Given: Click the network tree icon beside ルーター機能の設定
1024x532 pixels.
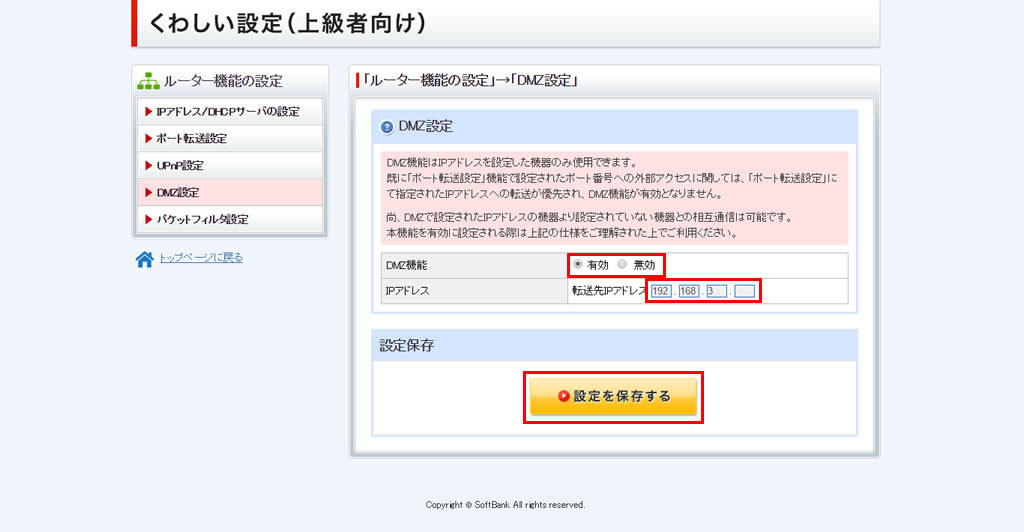Looking at the screenshot, I should [148, 81].
